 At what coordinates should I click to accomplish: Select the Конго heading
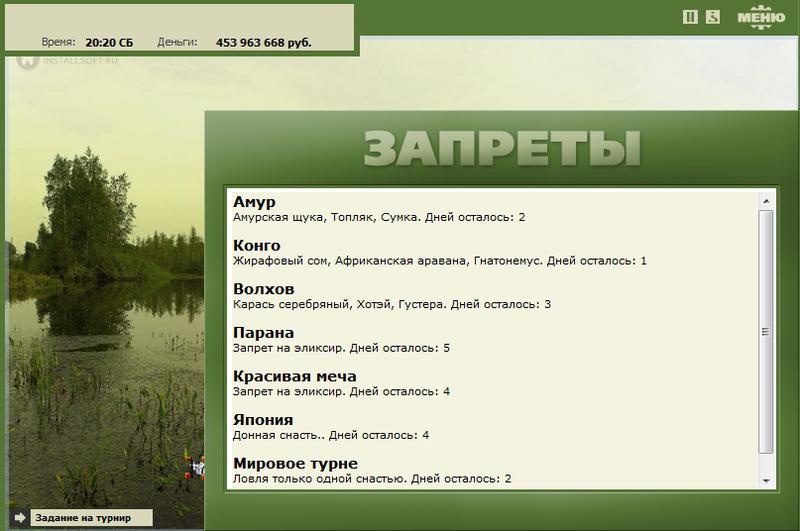[257, 245]
